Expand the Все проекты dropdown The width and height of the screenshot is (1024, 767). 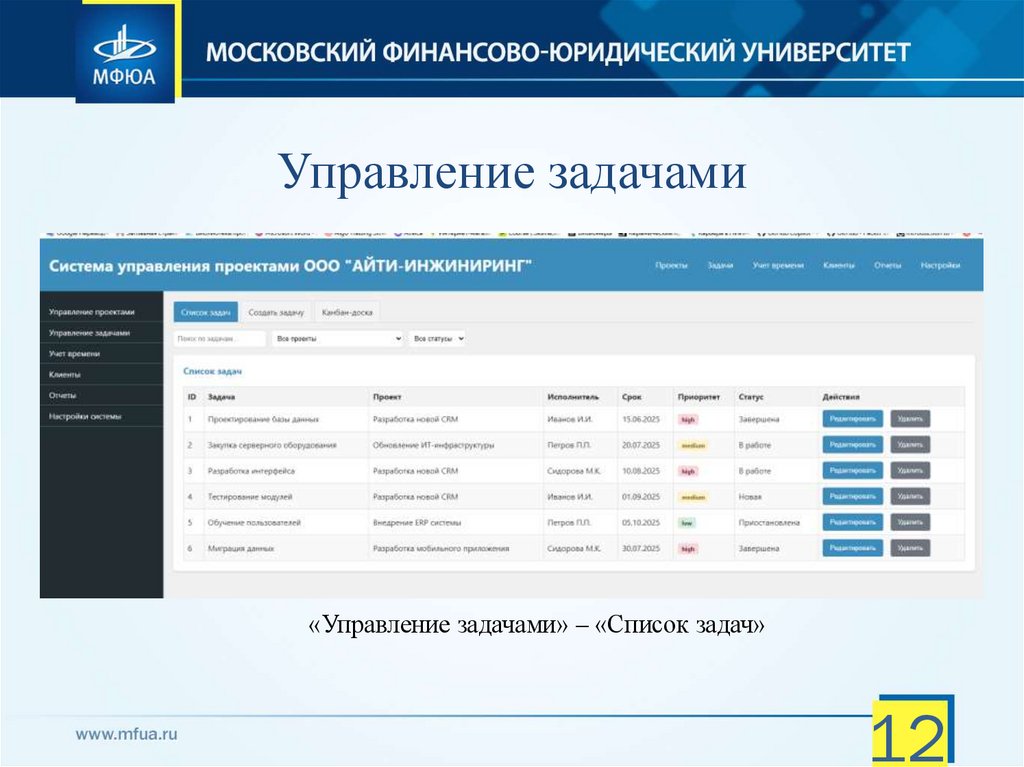click(340, 338)
